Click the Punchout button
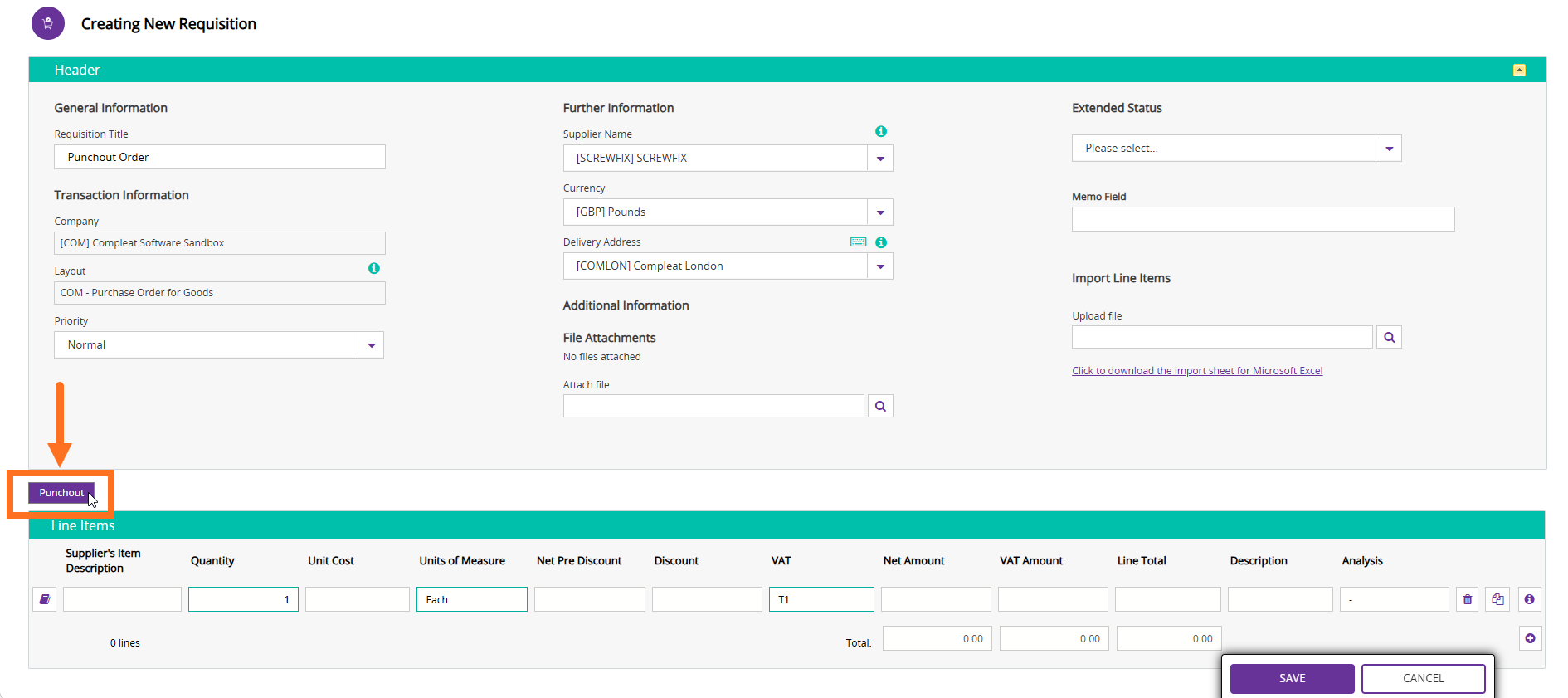The image size is (1568, 698). tap(61, 493)
